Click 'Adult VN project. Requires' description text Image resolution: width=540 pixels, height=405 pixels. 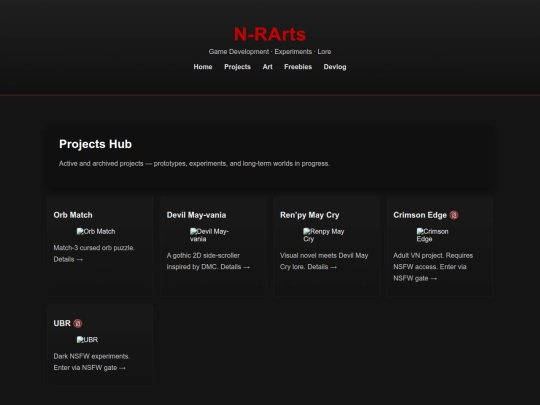click(x=433, y=256)
